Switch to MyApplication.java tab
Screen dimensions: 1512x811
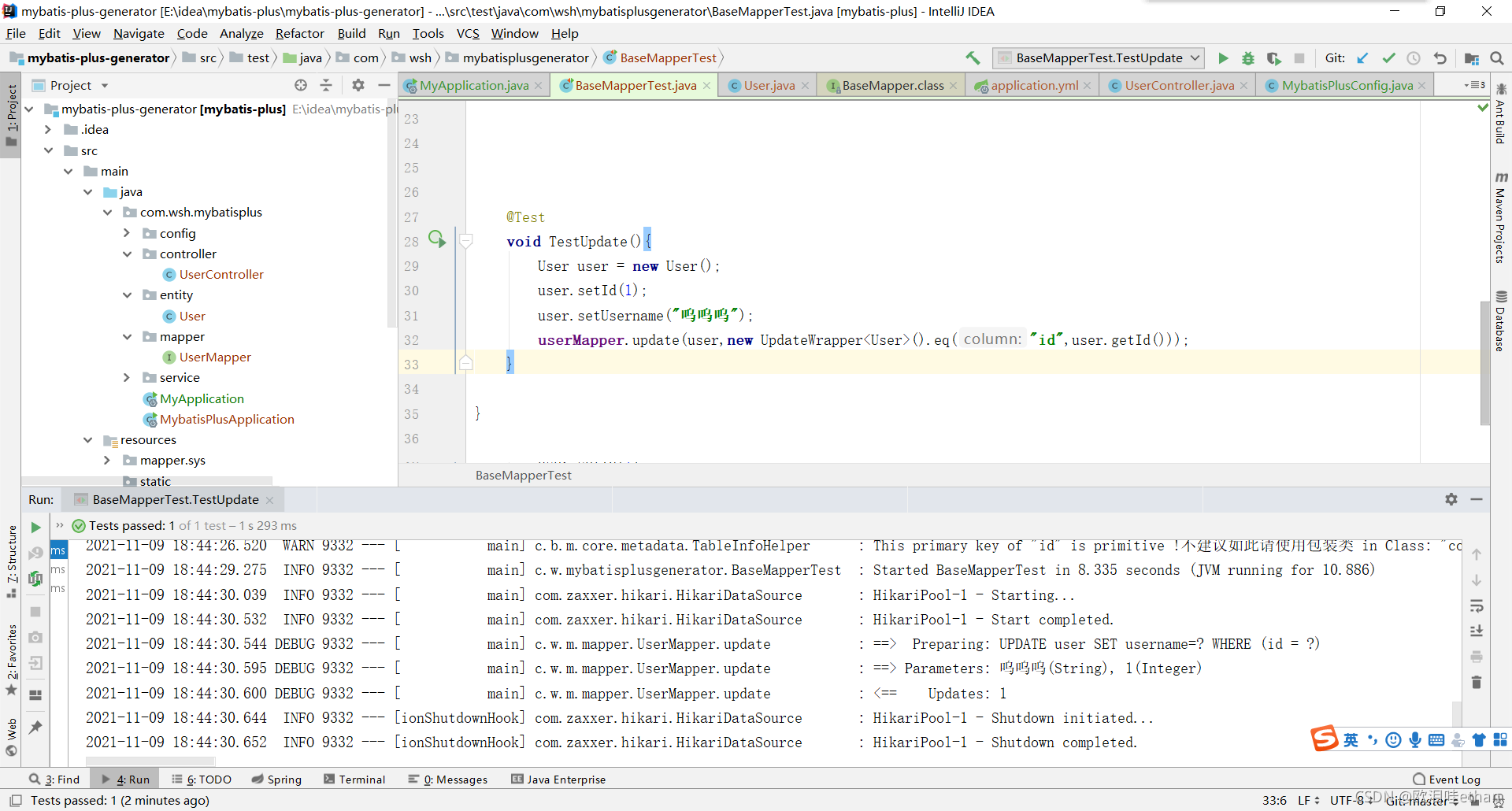[x=473, y=85]
